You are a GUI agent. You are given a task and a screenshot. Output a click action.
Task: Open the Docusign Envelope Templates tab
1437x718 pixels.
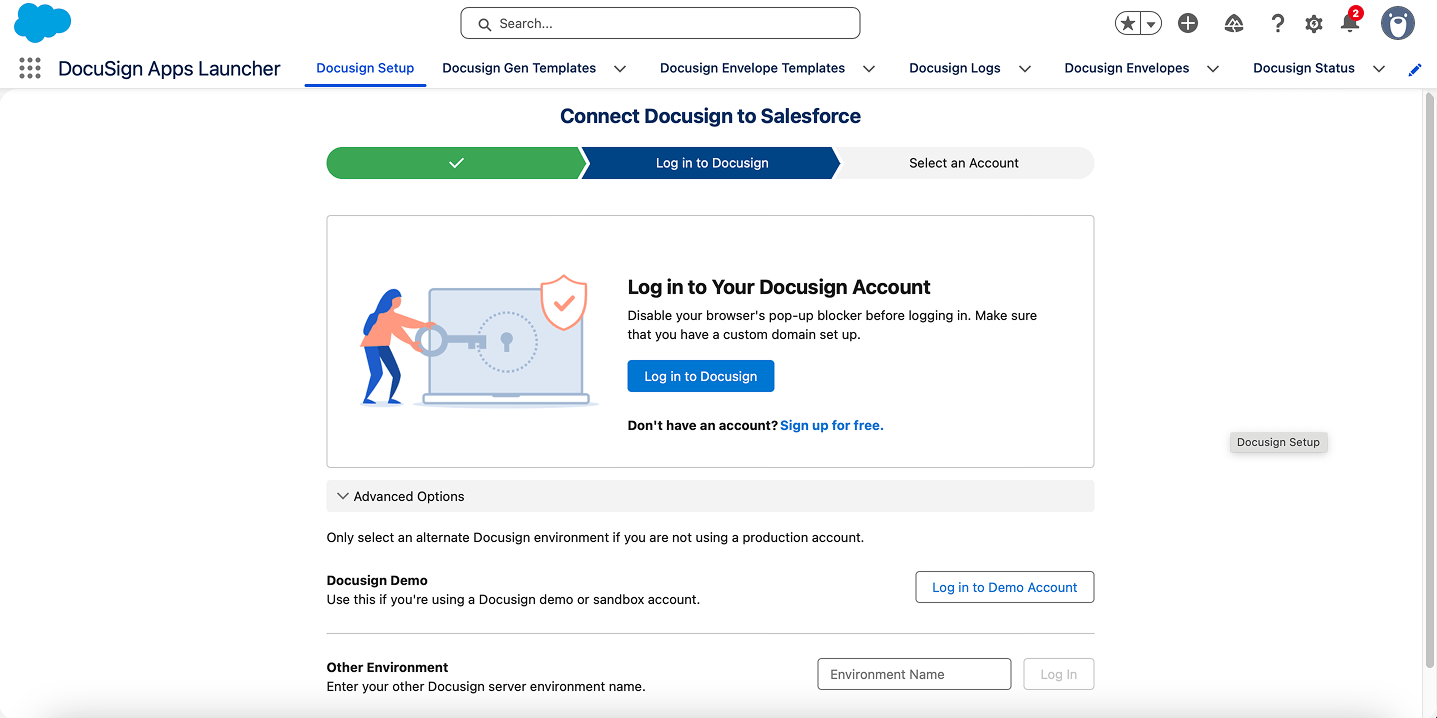[752, 68]
